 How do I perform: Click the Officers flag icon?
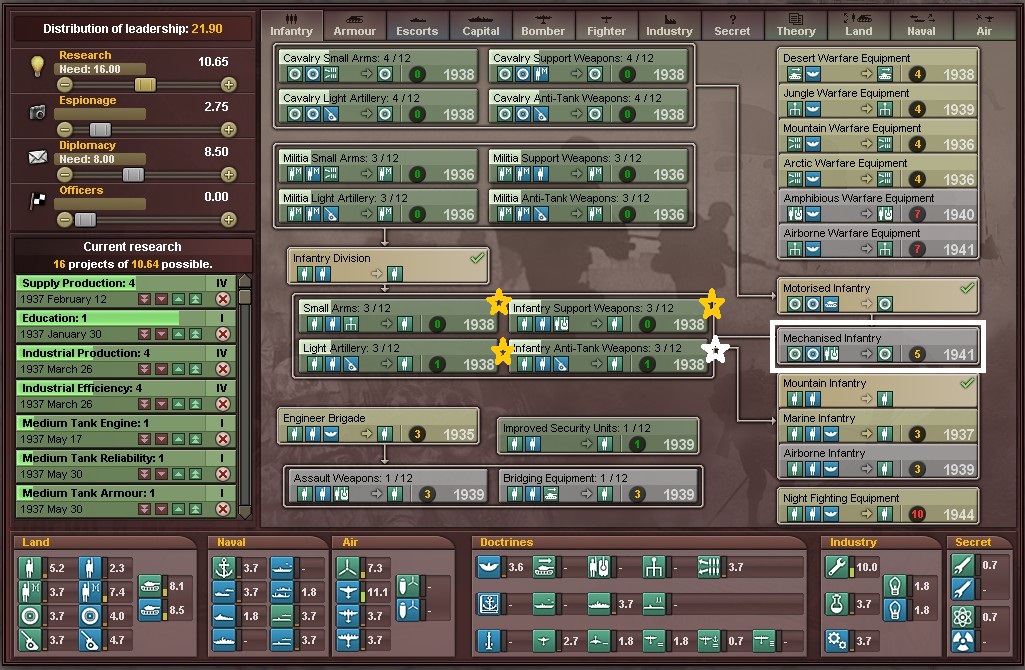(x=37, y=201)
